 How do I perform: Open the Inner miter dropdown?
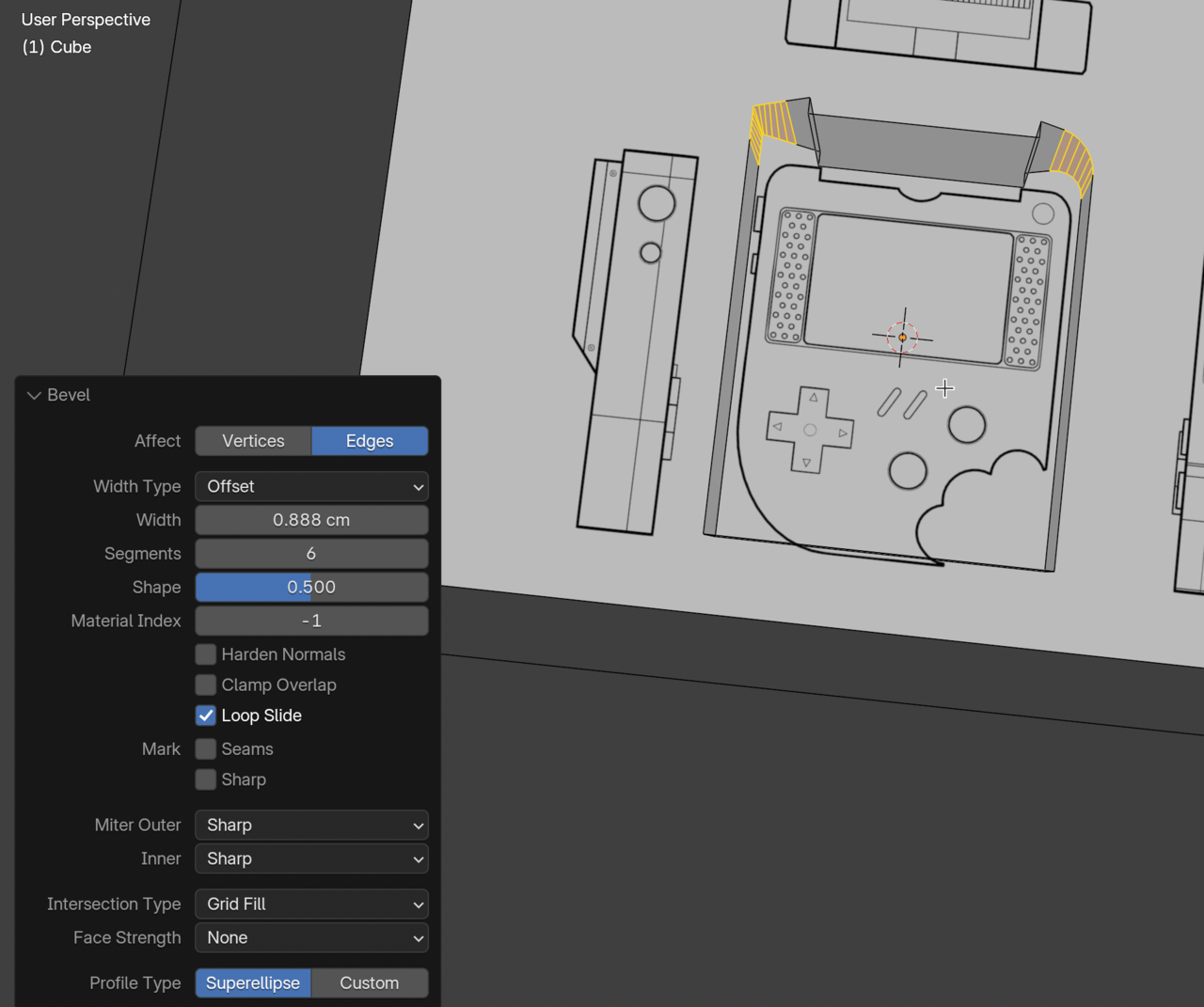pyautogui.click(x=311, y=859)
